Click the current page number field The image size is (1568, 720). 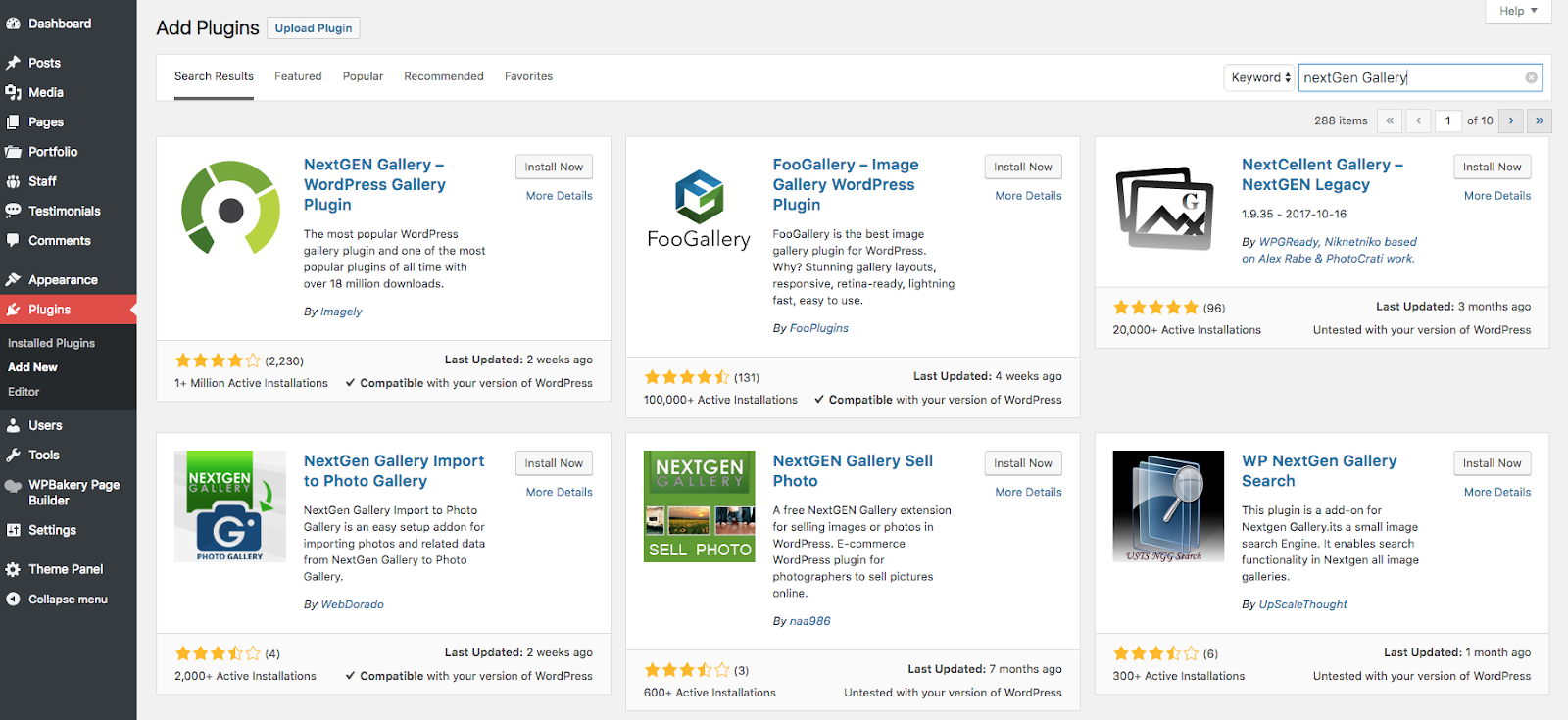pos(1448,120)
